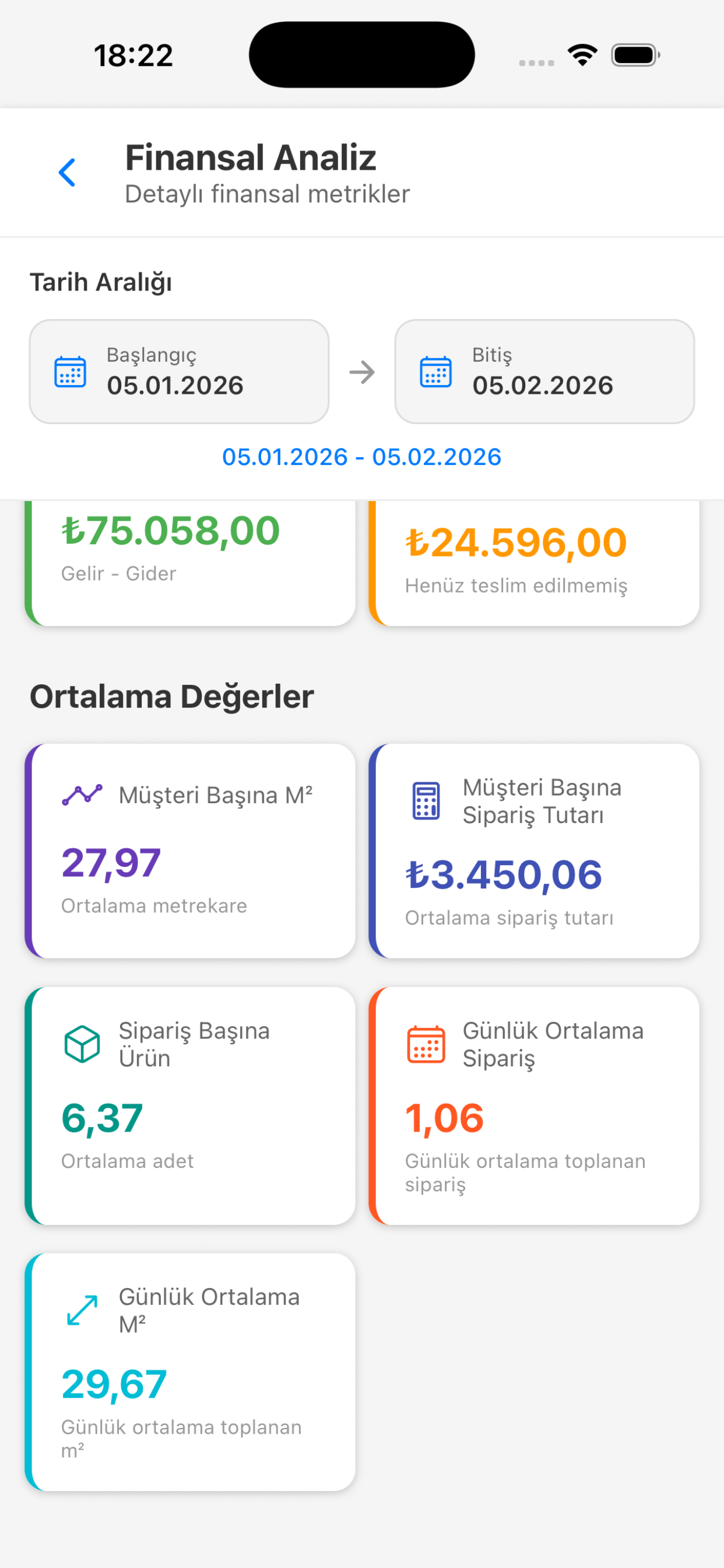Tap the ₺24.596,00 Henüz teslim edilmemiş card
724x1568 pixels.
coord(534,562)
